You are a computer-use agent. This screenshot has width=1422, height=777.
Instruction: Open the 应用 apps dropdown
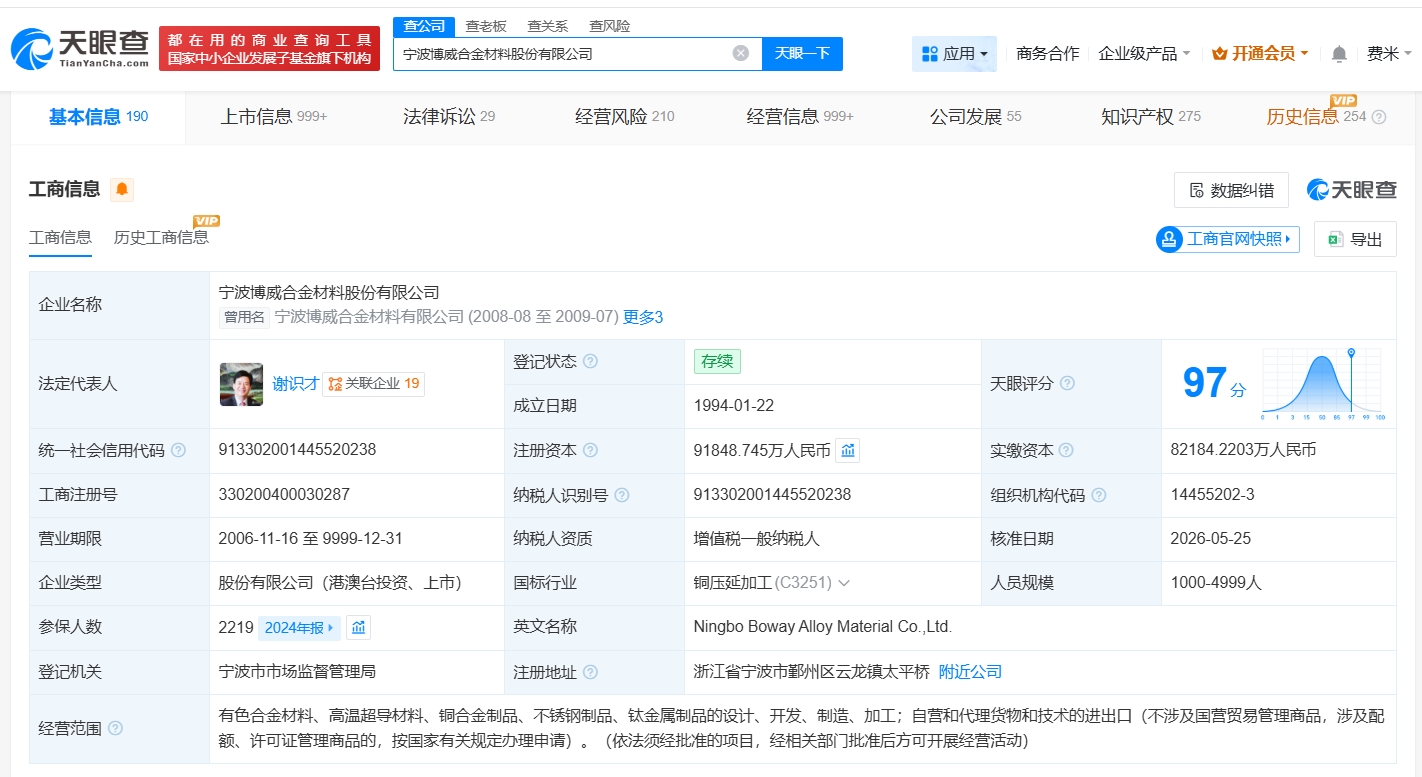(x=954, y=54)
